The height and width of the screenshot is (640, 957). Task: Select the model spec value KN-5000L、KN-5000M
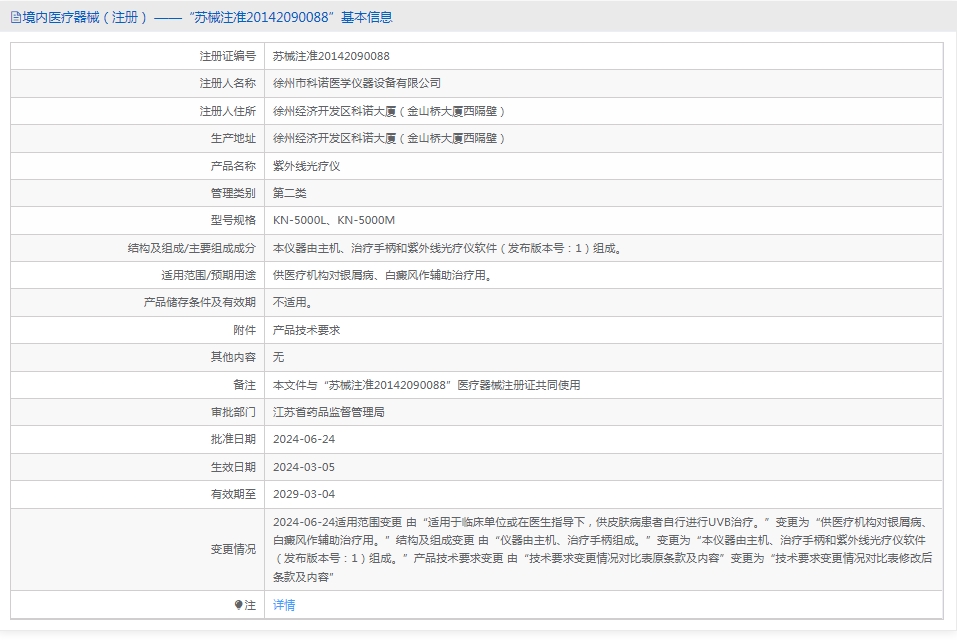(x=334, y=220)
